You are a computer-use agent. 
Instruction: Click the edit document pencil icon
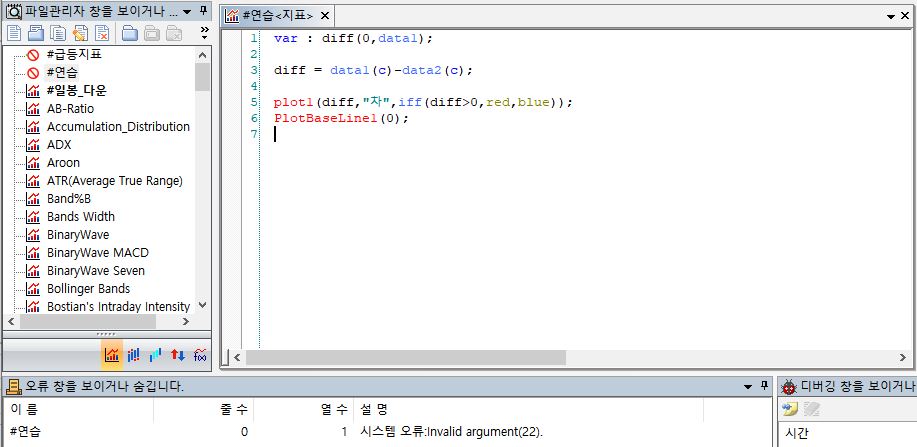tap(80, 33)
